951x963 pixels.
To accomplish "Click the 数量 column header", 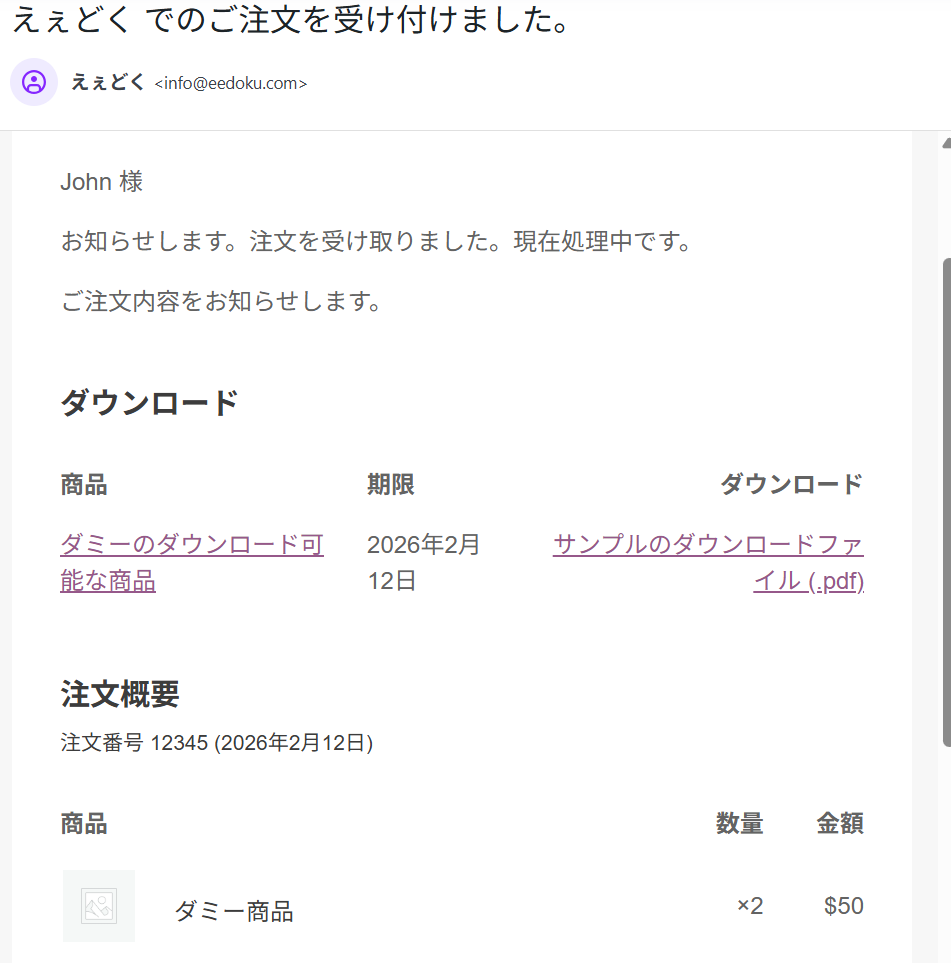I will click(x=739, y=824).
